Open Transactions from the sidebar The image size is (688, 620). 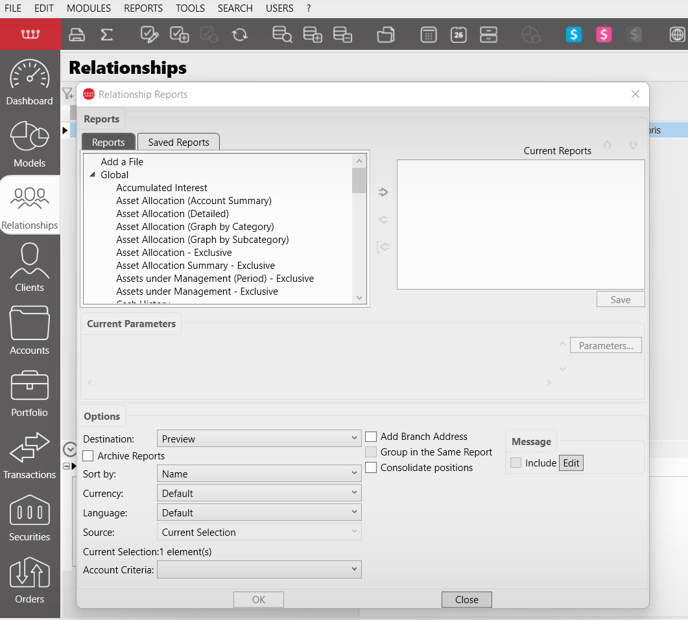point(29,456)
